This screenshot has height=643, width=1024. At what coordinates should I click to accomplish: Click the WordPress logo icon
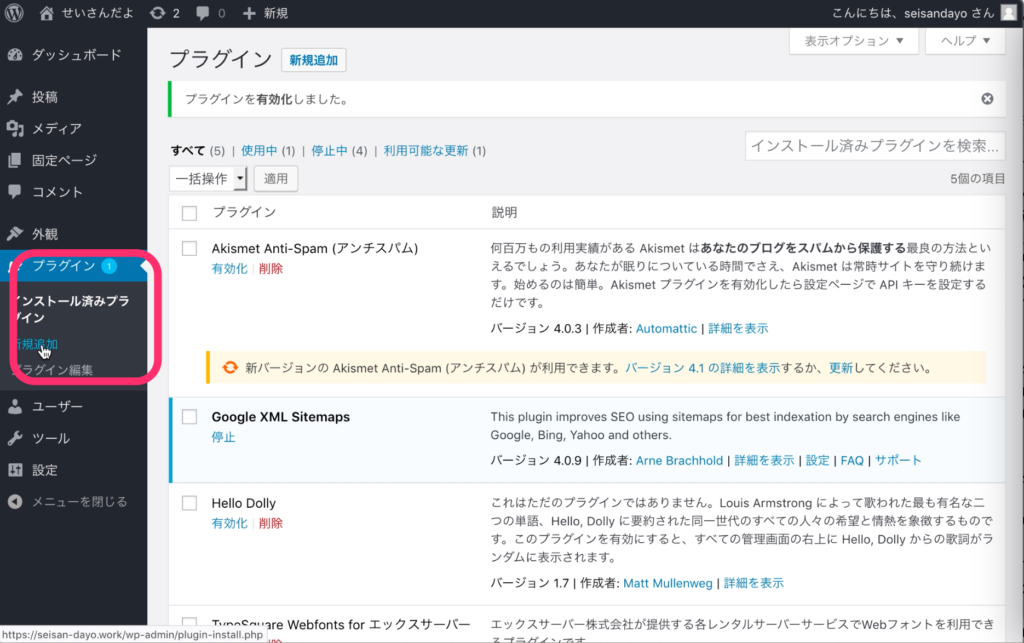pyautogui.click(x=14, y=13)
